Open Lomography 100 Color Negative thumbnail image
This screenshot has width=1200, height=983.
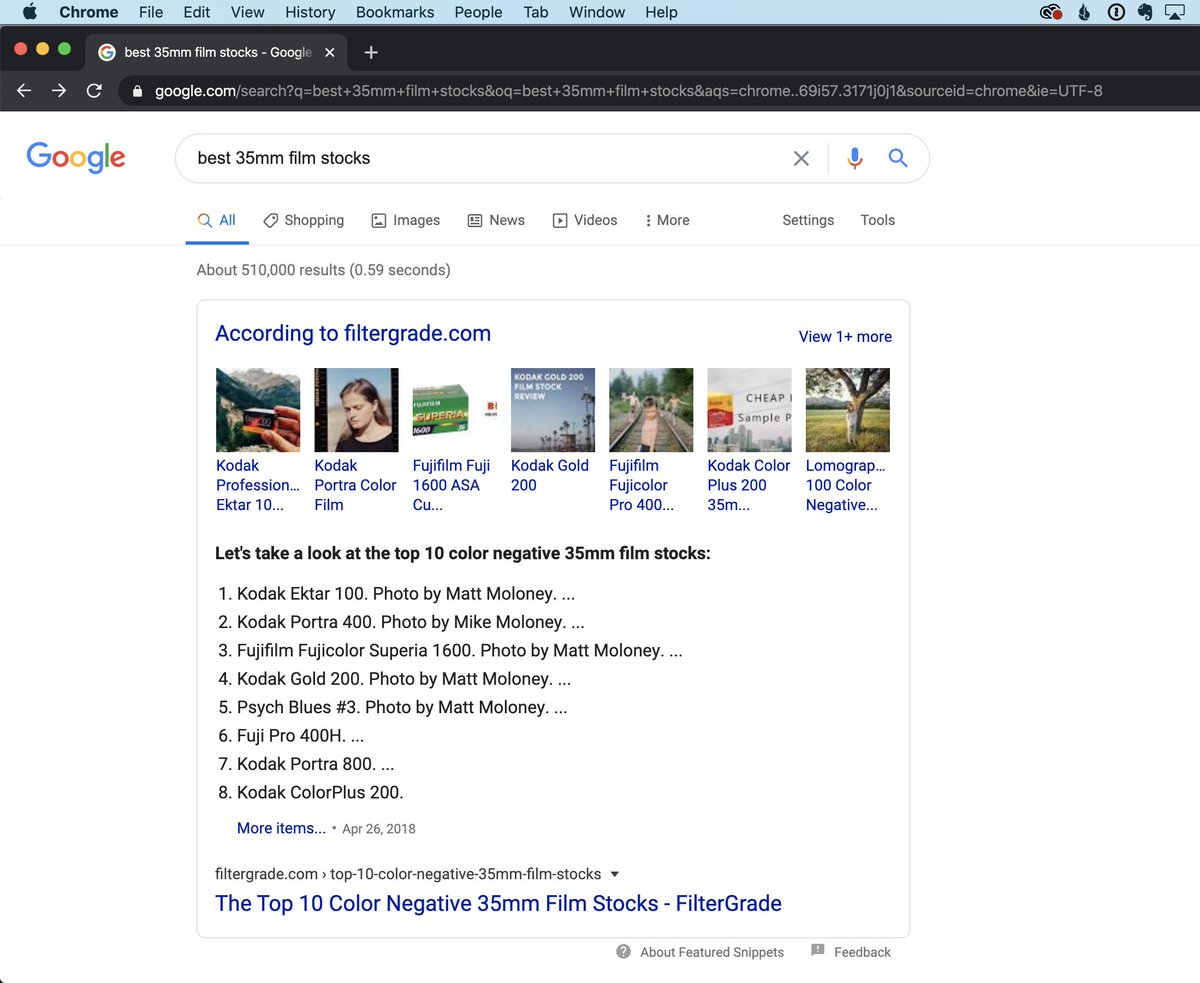[x=848, y=410]
